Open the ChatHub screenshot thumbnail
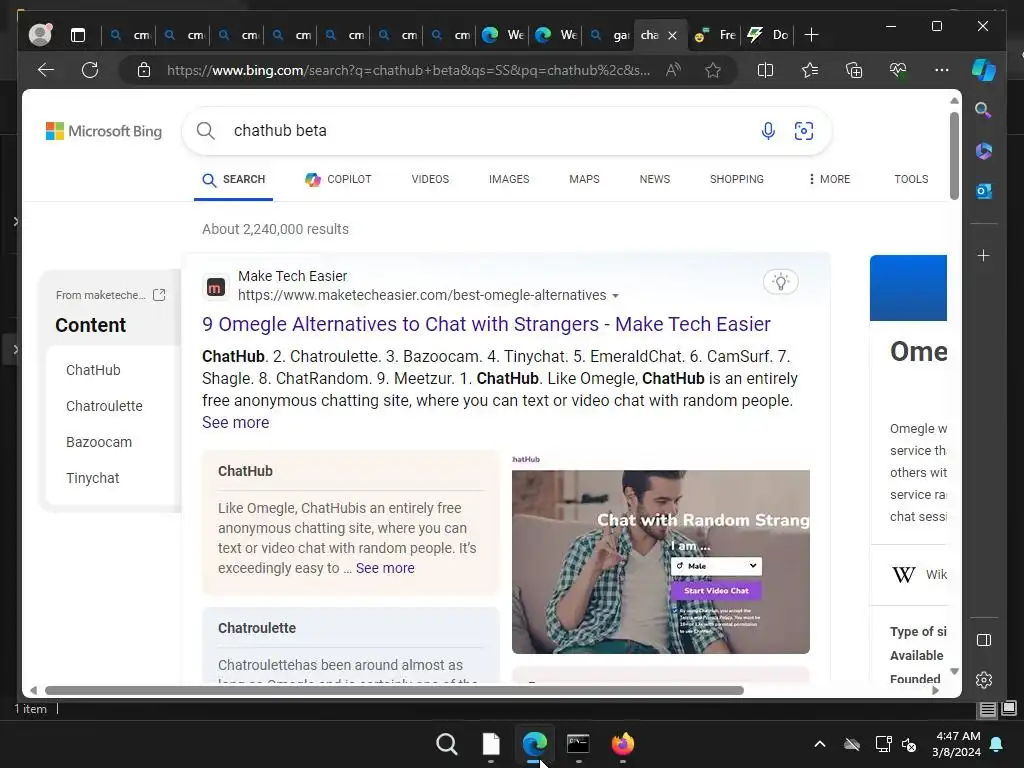This screenshot has width=1024, height=768. tap(661, 562)
